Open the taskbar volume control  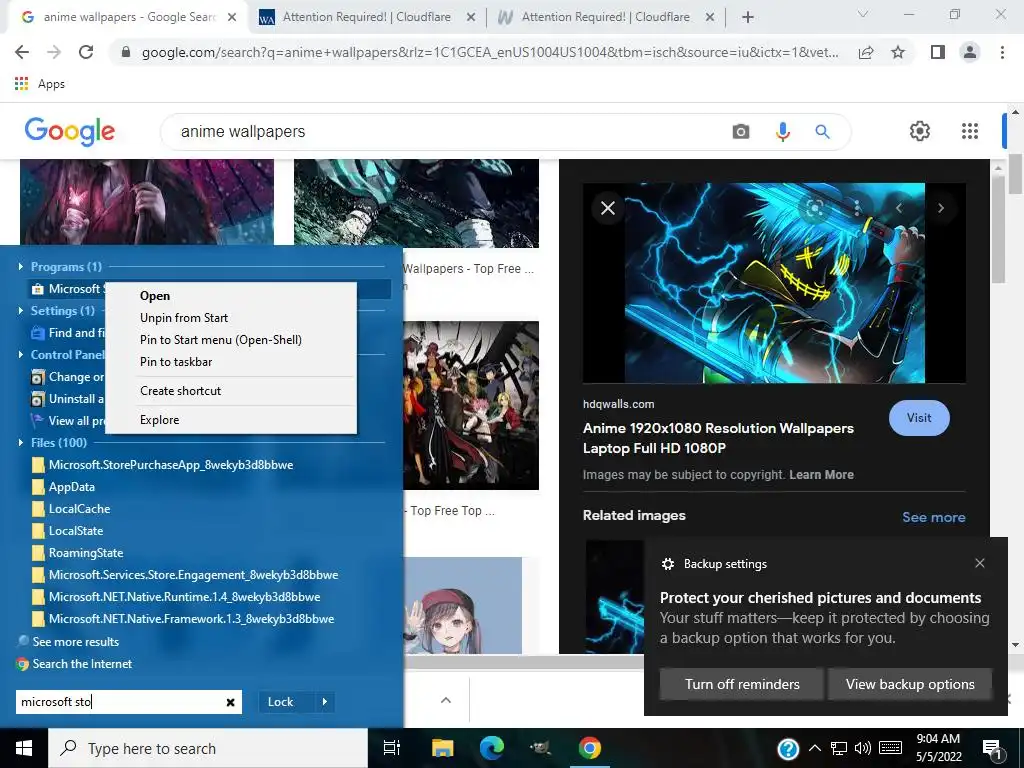pyautogui.click(x=863, y=748)
